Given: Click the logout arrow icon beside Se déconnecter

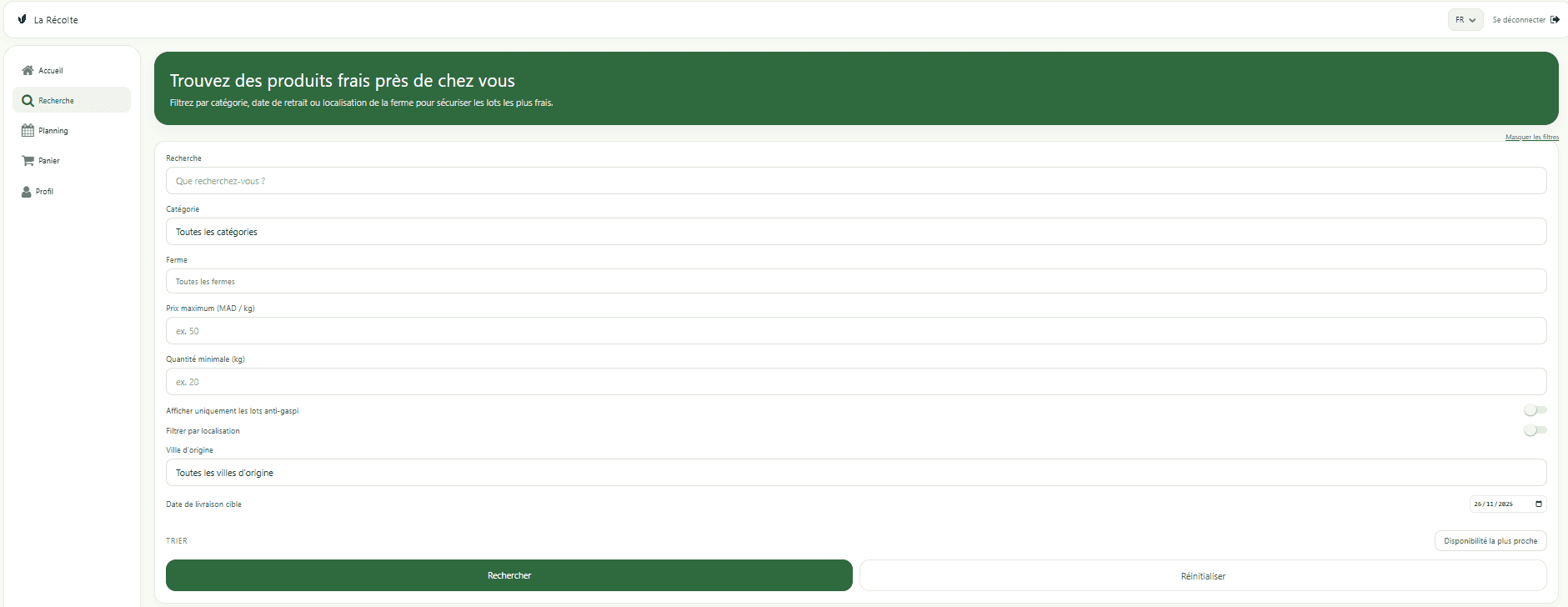Looking at the screenshot, I should 1555,20.
